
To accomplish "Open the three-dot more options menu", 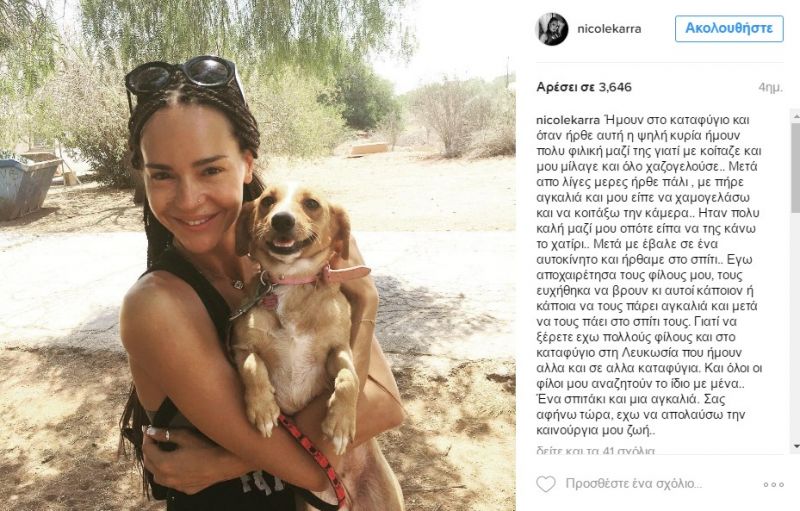I will (x=773, y=484).
